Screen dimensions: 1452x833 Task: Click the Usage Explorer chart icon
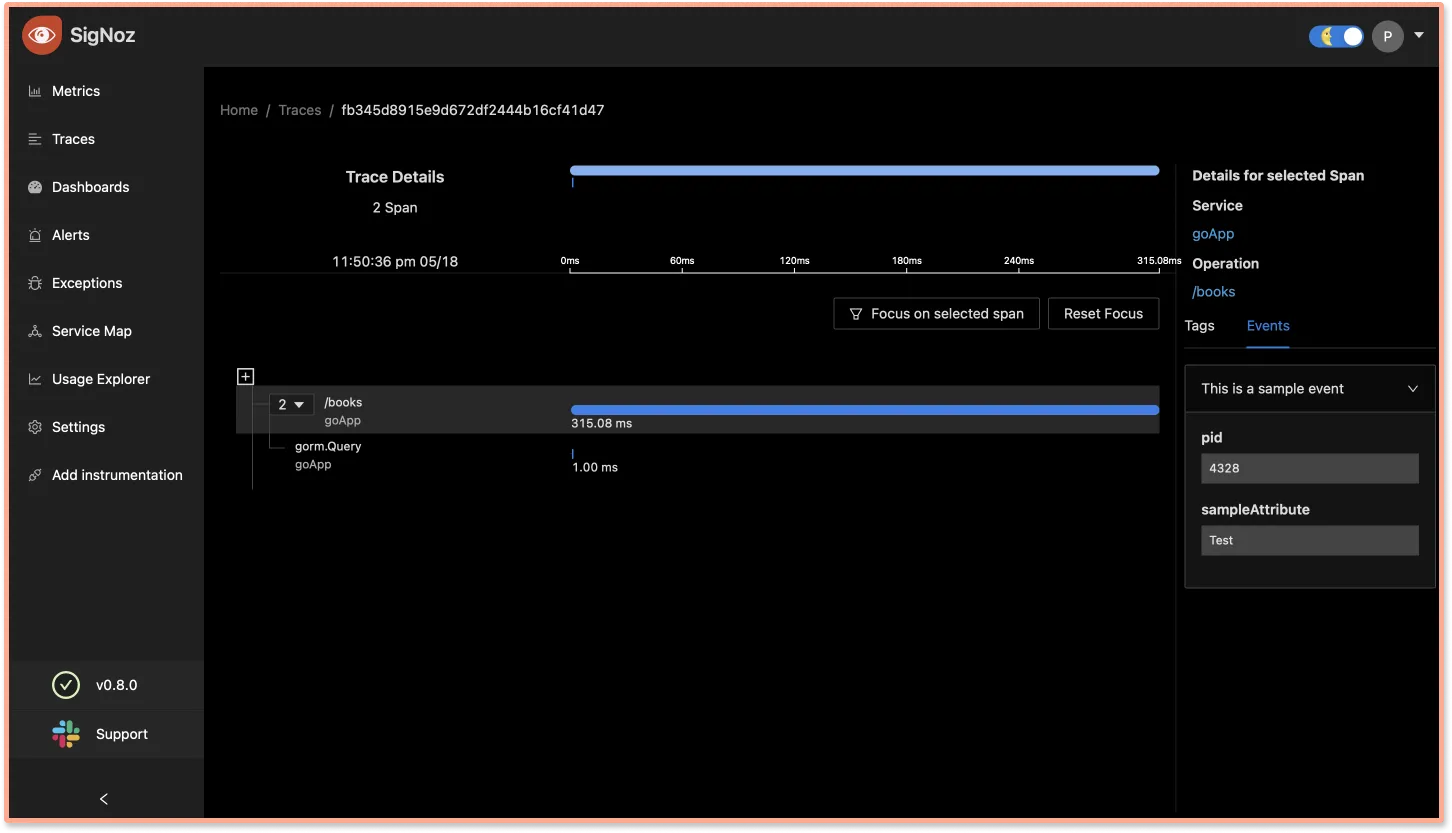35,379
